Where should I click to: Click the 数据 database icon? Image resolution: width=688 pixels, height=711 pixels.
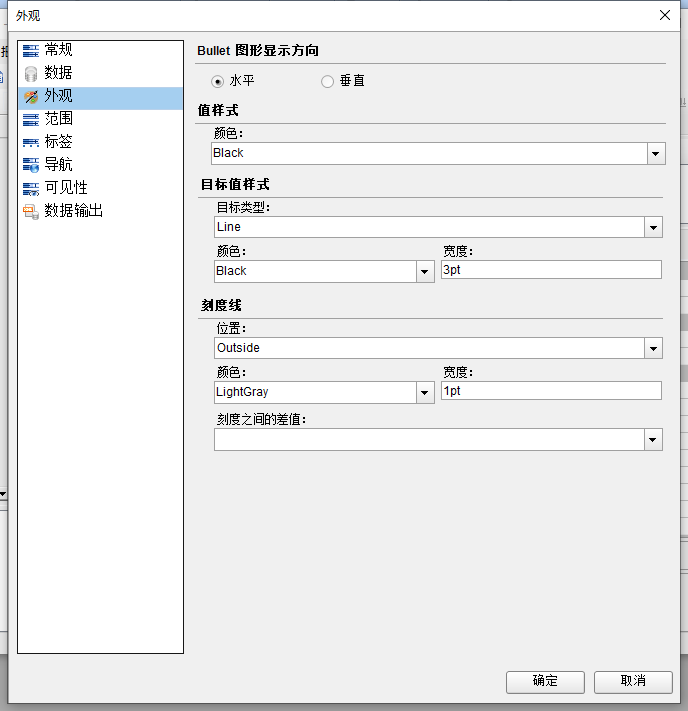pyautogui.click(x=31, y=73)
